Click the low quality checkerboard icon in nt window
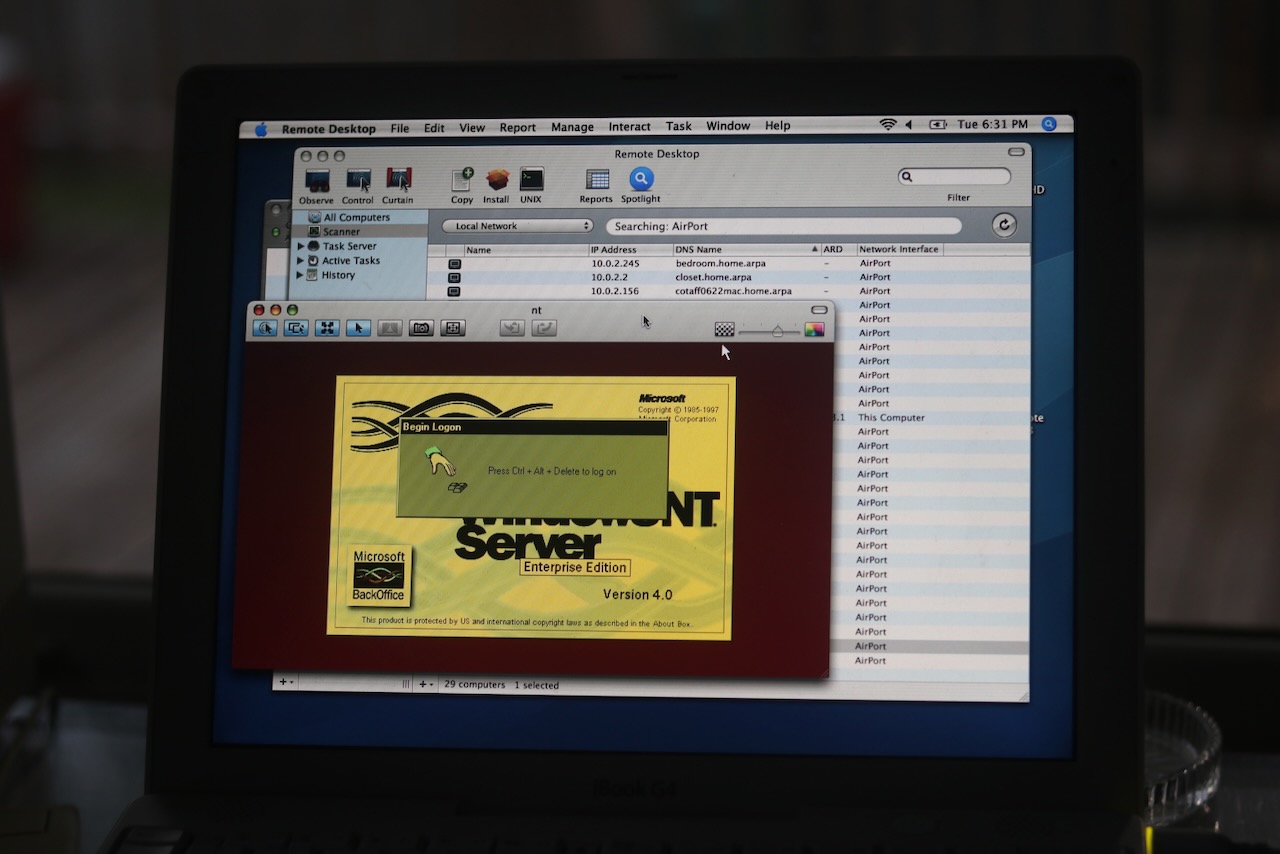This screenshot has width=1280, height=854. click(725, 329)
